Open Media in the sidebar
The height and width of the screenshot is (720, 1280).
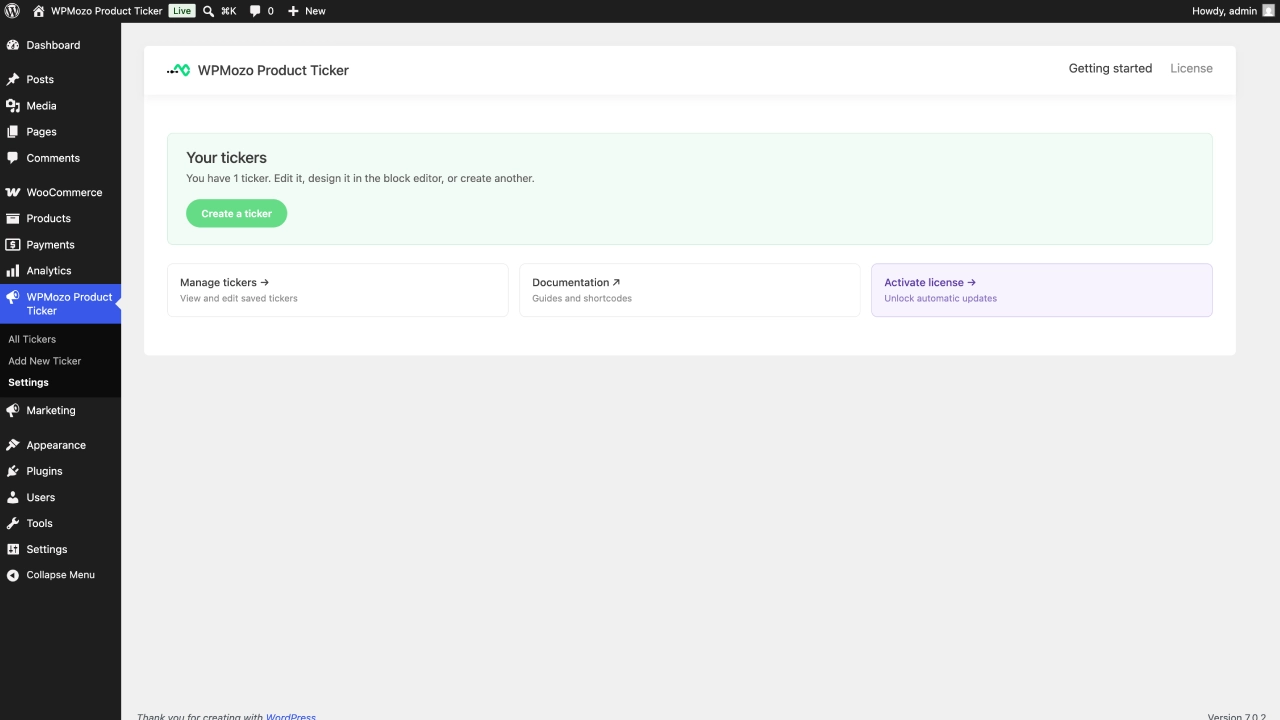point(60,105)
